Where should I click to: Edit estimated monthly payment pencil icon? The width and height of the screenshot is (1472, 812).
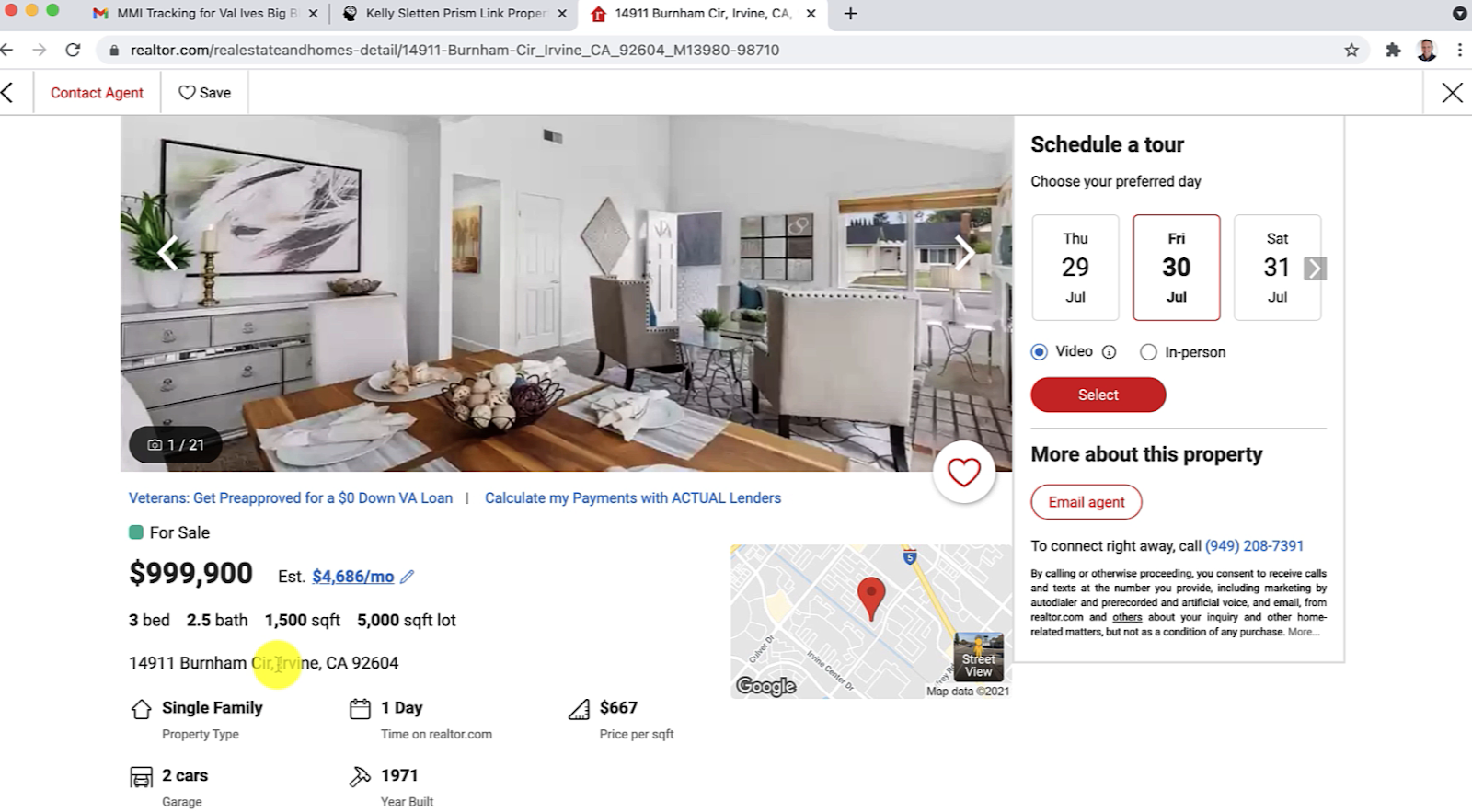pos(408,577)
